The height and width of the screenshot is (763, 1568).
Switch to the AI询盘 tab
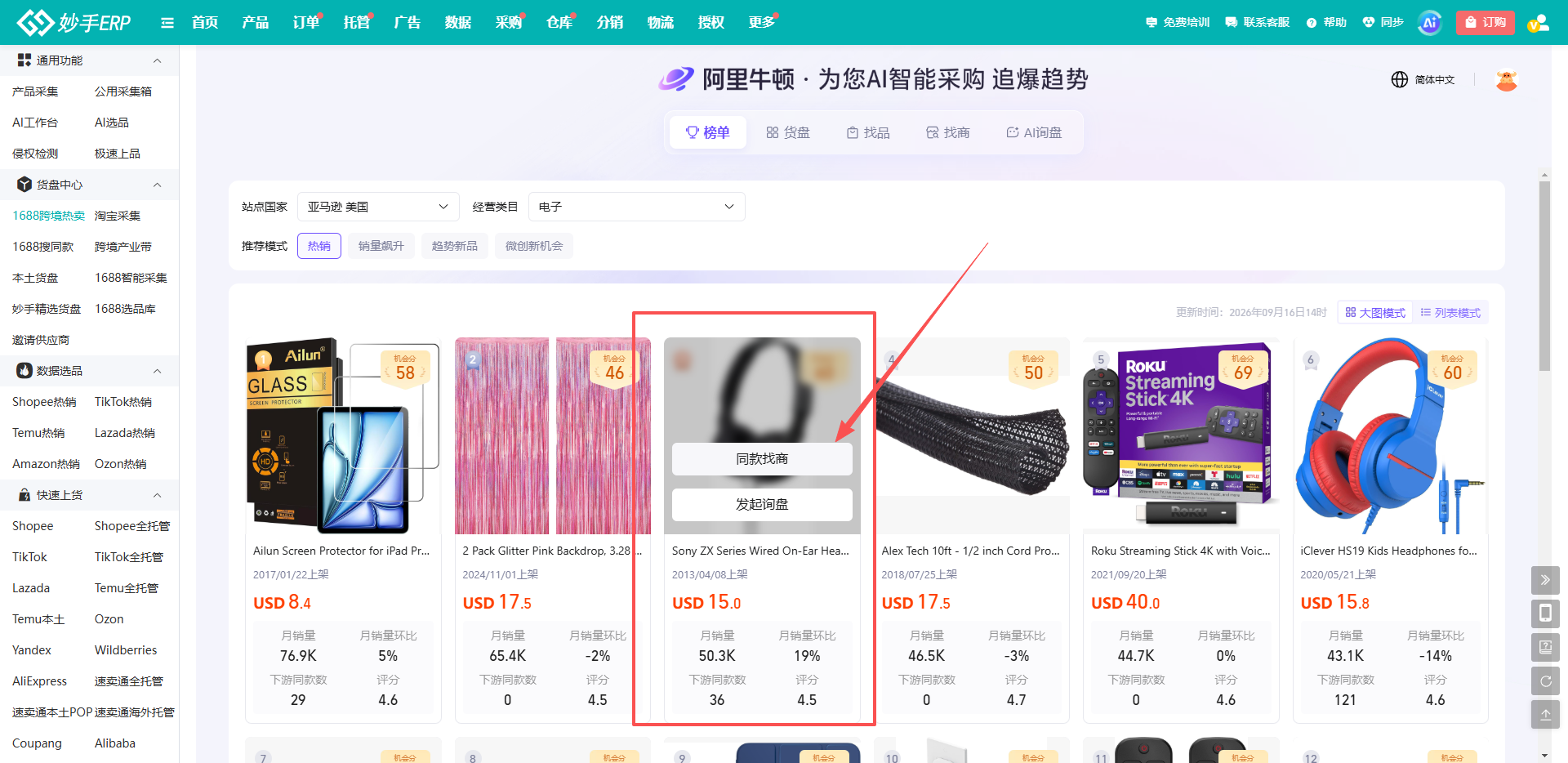coord(1034,132)
